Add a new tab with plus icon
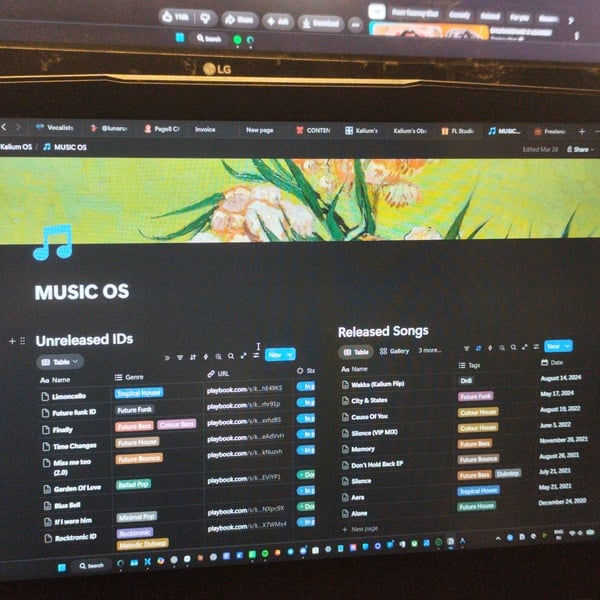Viewport: 600px width, 600px height. [x=582, y=132]
